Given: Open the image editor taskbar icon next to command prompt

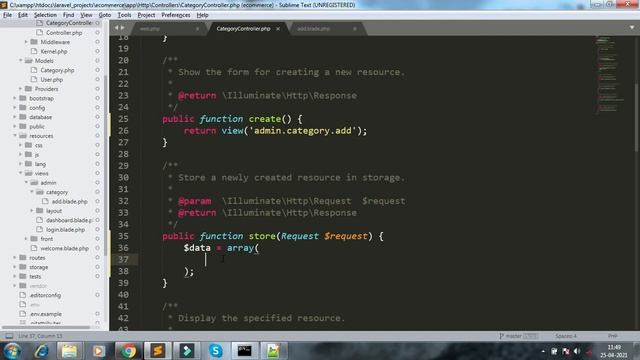Looking at the screenshot, I should [273, 351].
